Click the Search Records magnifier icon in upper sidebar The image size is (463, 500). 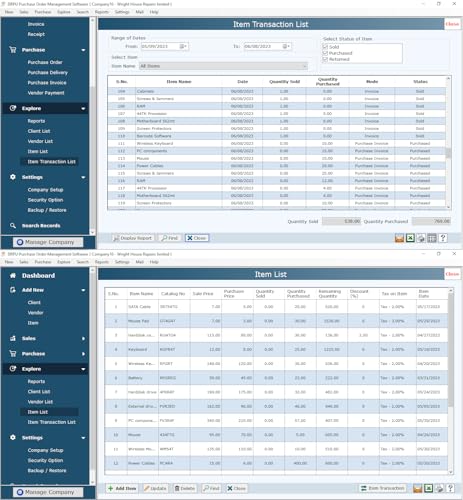pyautogui.click(x=13, y=226)
